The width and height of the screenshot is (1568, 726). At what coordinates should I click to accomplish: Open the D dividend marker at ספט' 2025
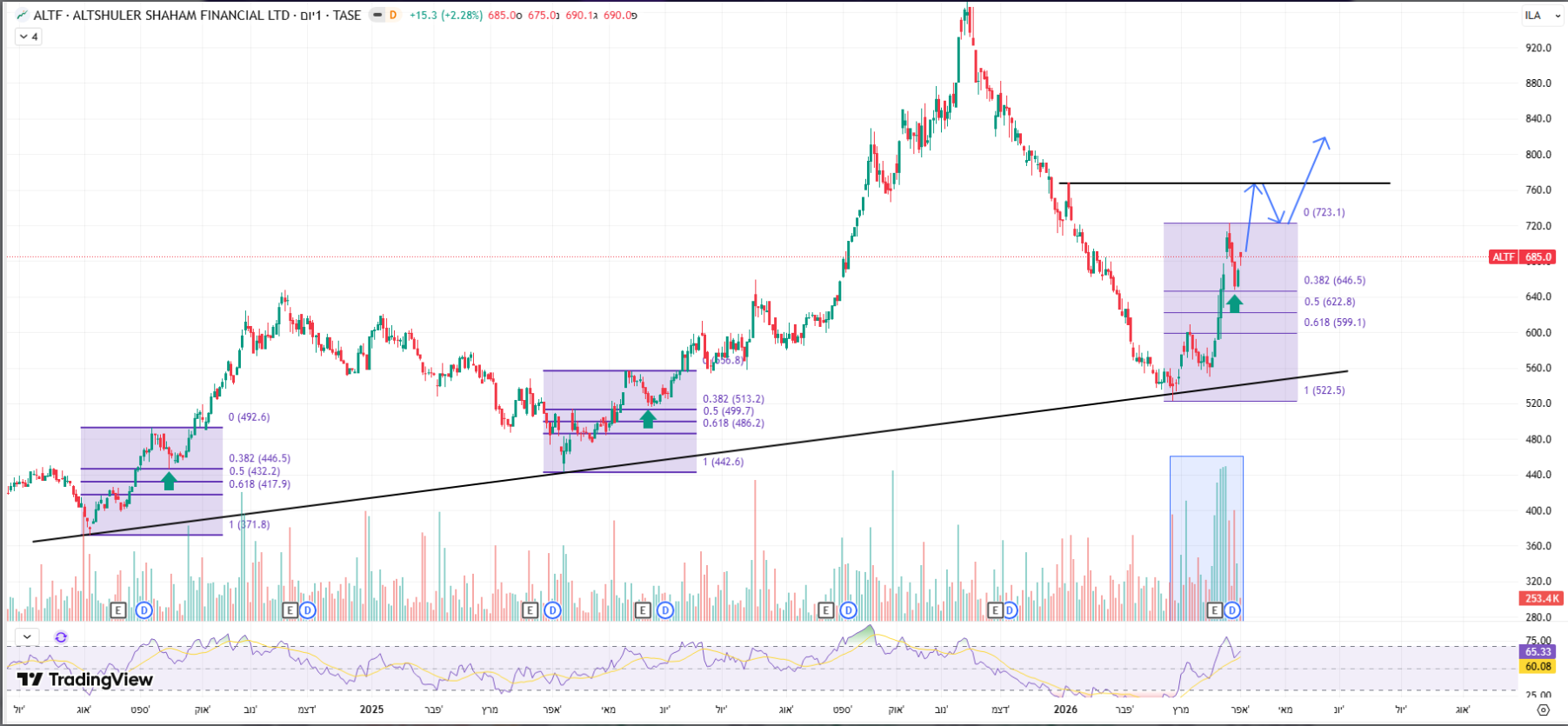848,610
